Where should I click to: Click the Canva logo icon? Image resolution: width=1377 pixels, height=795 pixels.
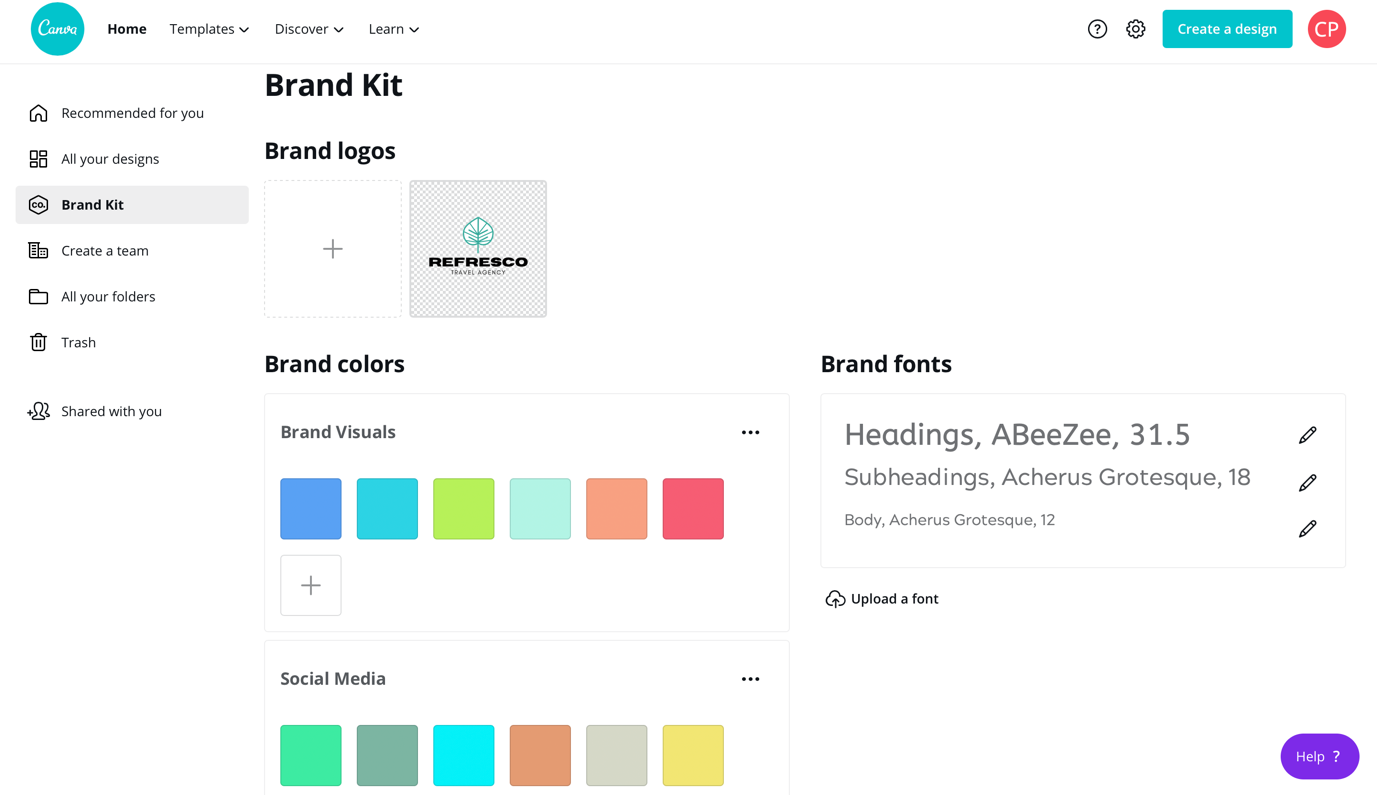click(58, 29)
